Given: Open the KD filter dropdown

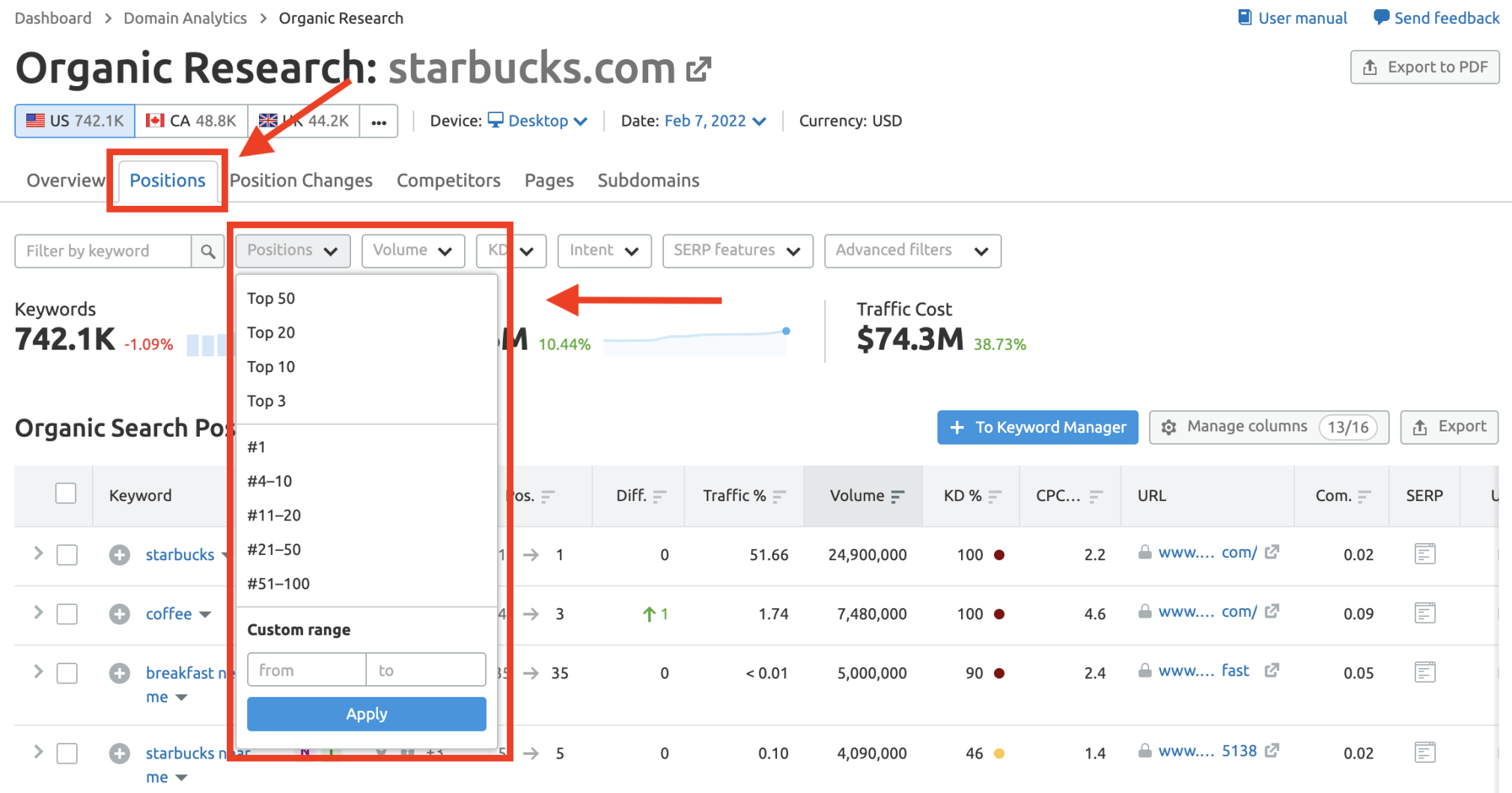Looking at the screenshot, I should [x=511, y=251].
